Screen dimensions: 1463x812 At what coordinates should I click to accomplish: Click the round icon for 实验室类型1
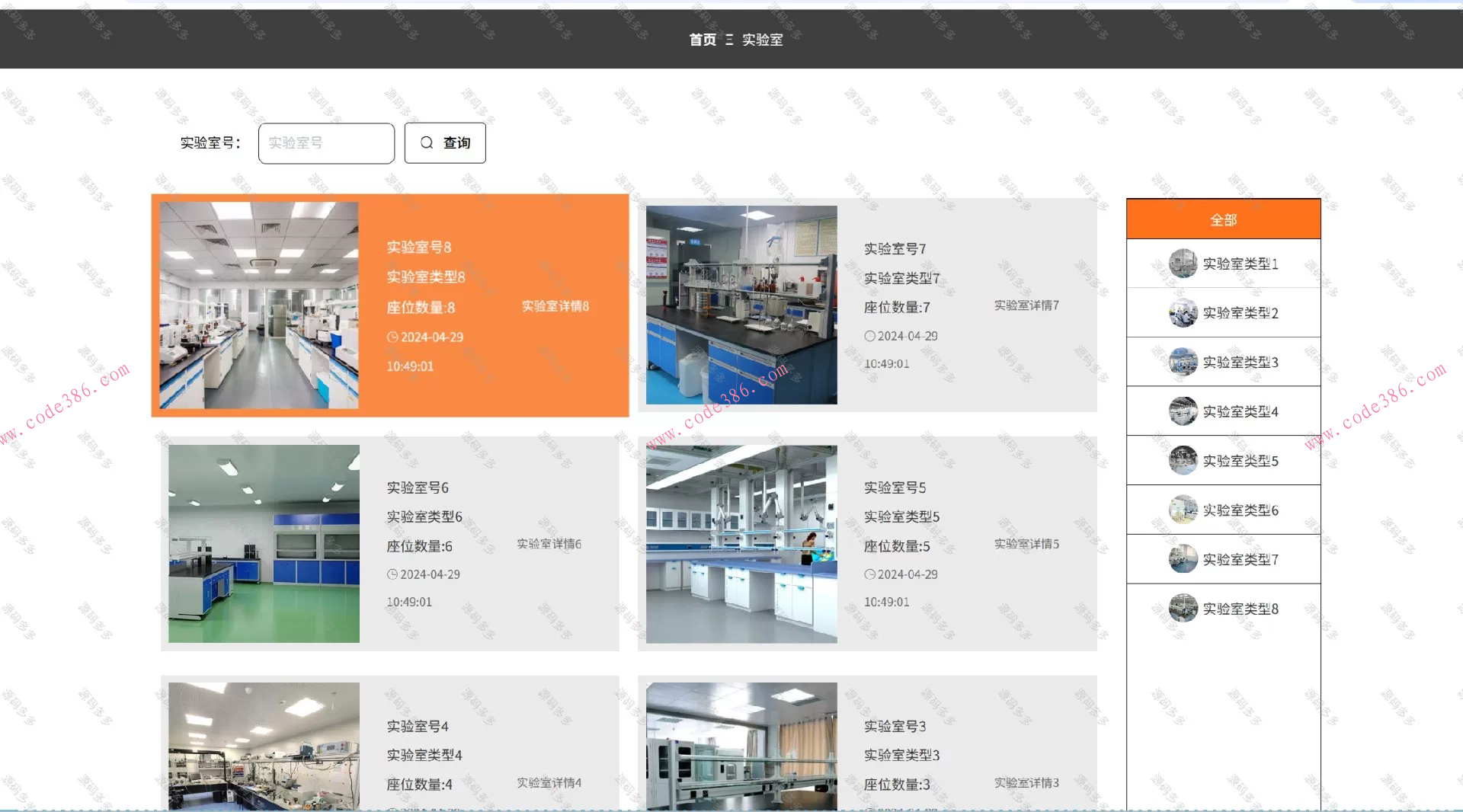pos(1183,264)
